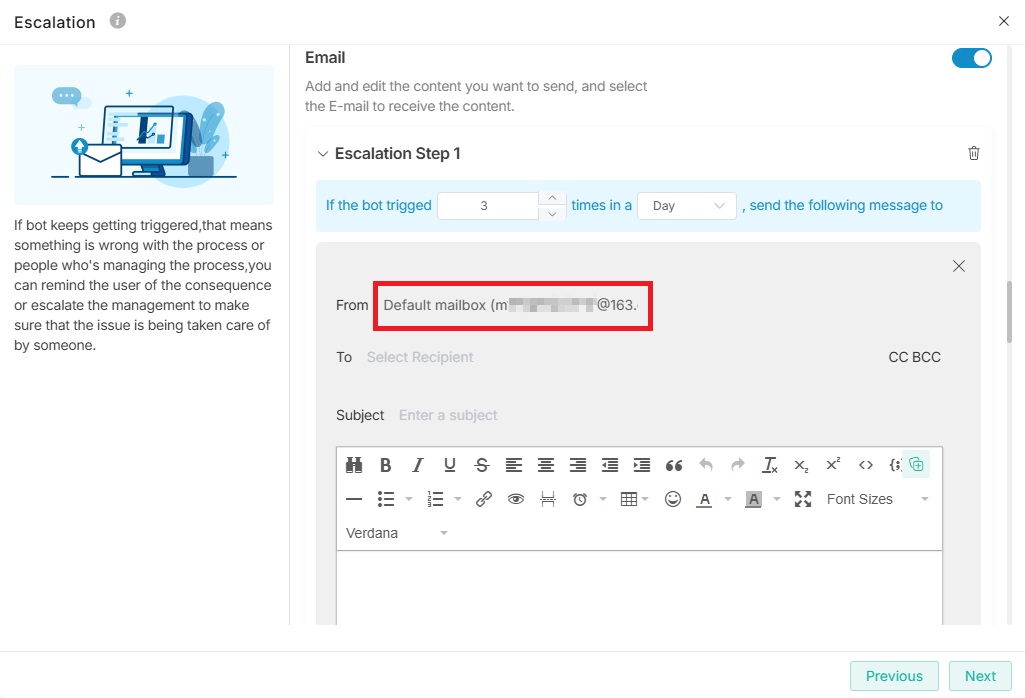Disable the Email escalation toggle
Viewport: 1025px width, 698px height.
pyautogui.click(x=971, y=58)
